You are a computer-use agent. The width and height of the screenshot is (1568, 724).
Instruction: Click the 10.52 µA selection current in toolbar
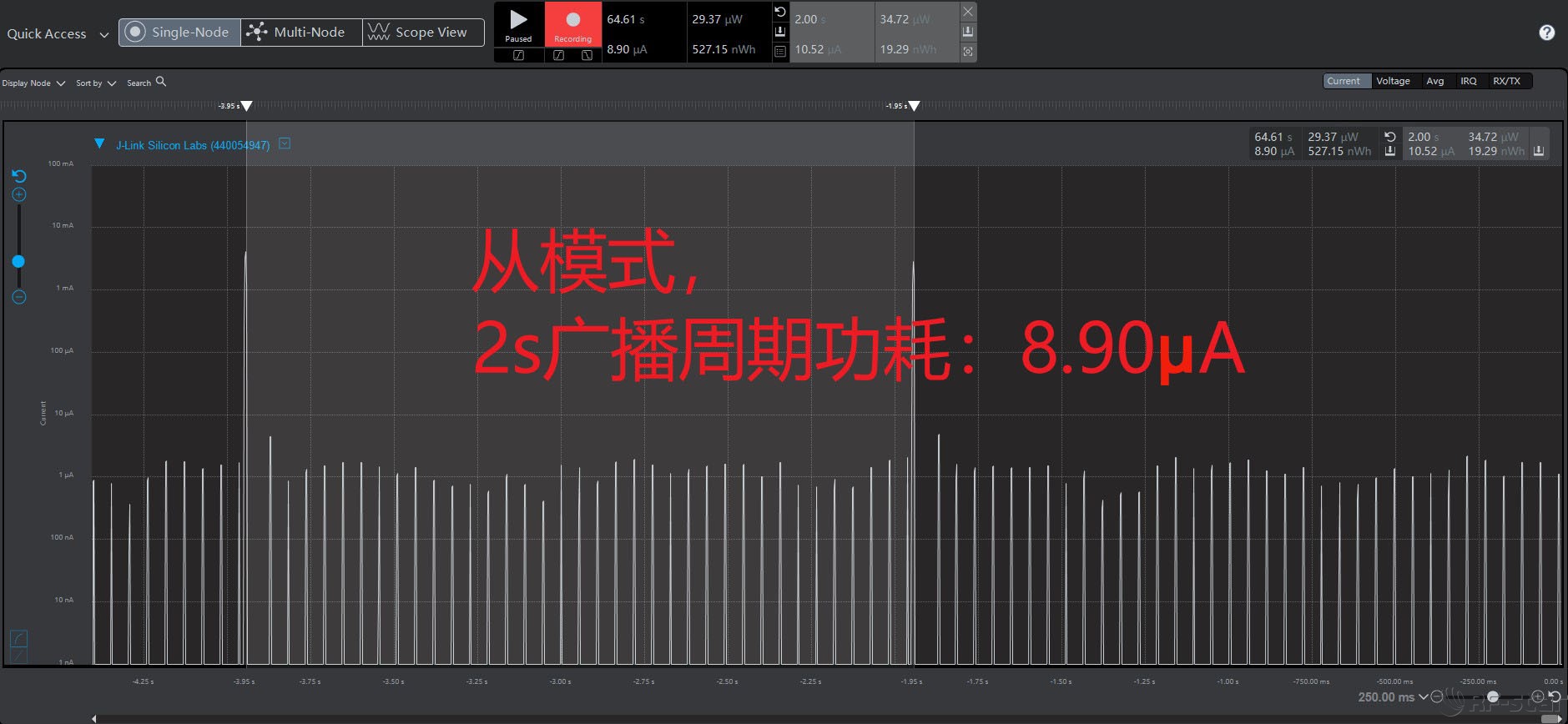click(818, 49)
